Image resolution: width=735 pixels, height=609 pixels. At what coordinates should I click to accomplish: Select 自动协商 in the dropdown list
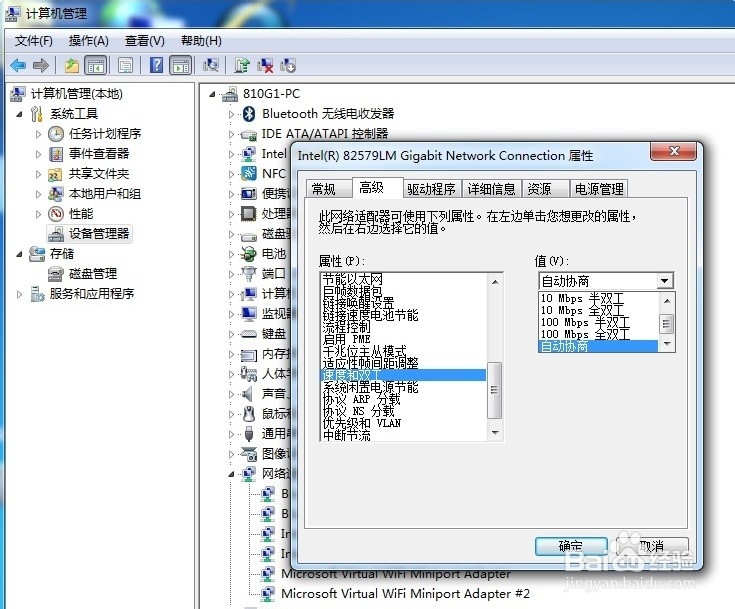pos(598,346)
